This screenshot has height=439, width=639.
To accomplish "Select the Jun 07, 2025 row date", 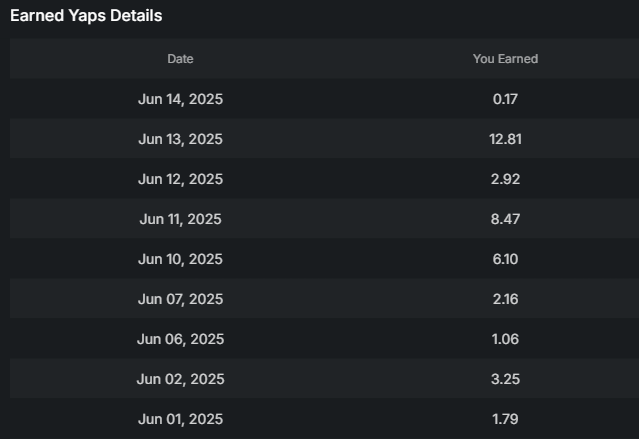I will (180, 299).
